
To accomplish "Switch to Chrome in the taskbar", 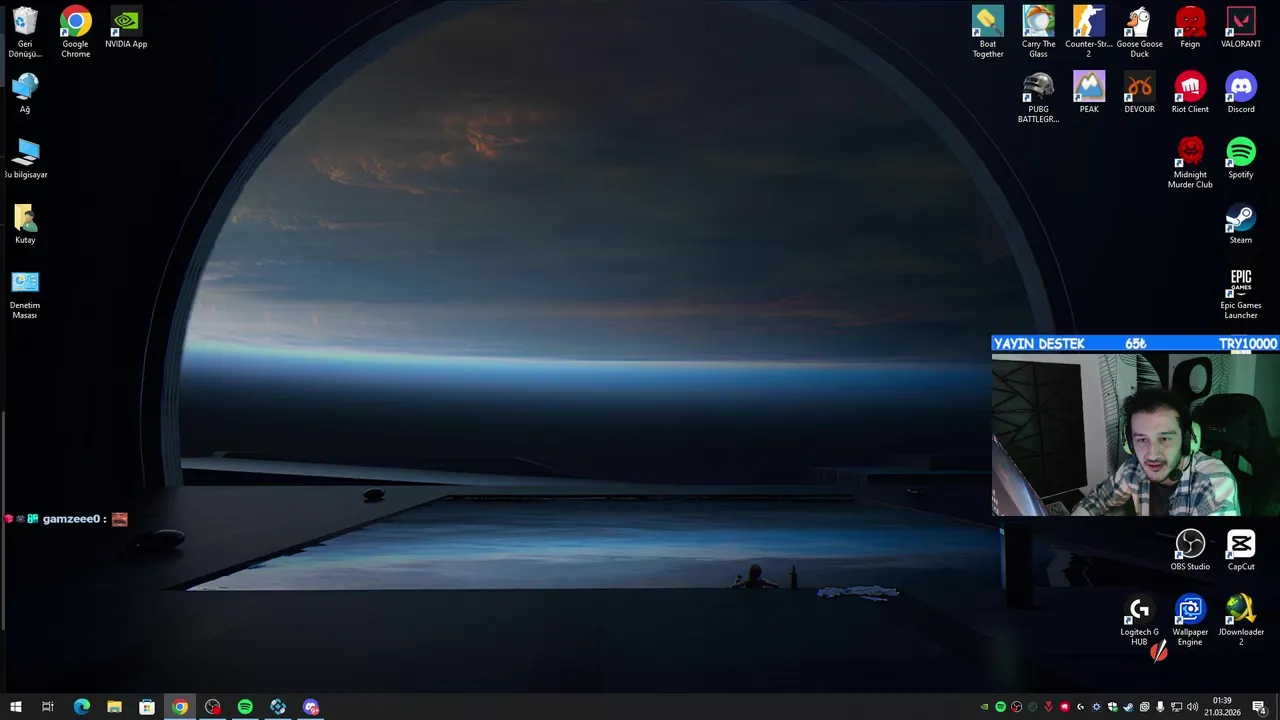I will tap(180, 707).
